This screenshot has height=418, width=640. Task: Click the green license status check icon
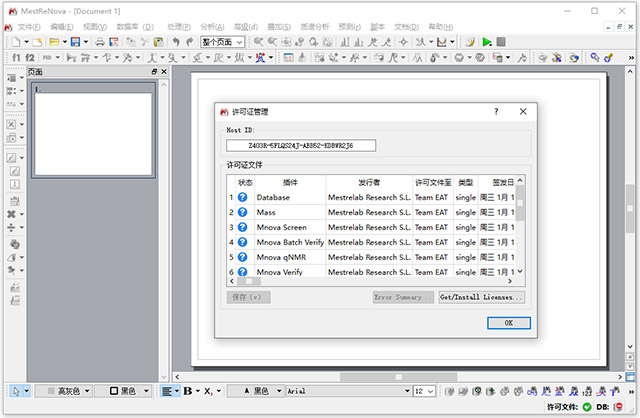coord(587,407)
